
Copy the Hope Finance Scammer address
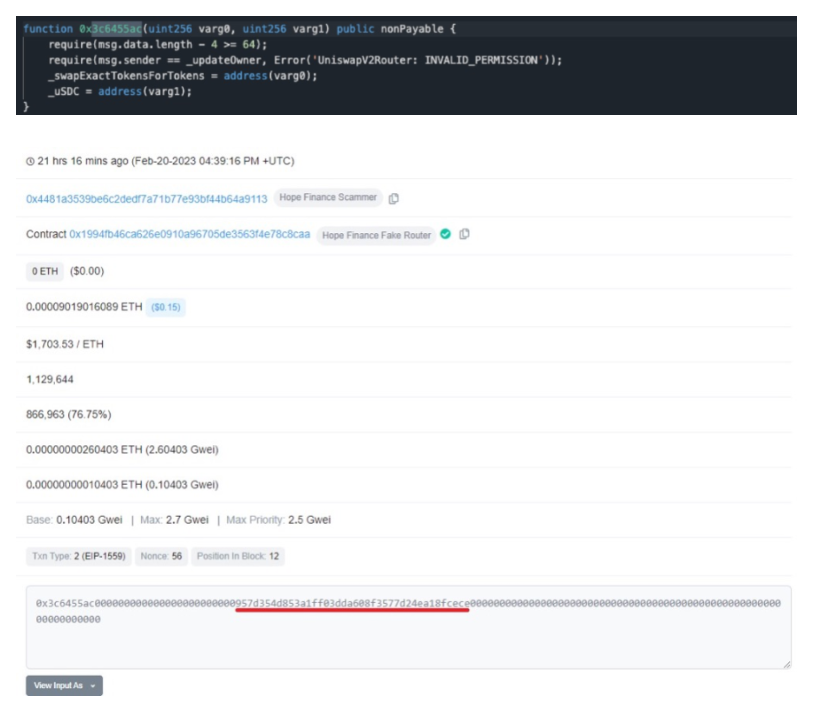point(394,199)
